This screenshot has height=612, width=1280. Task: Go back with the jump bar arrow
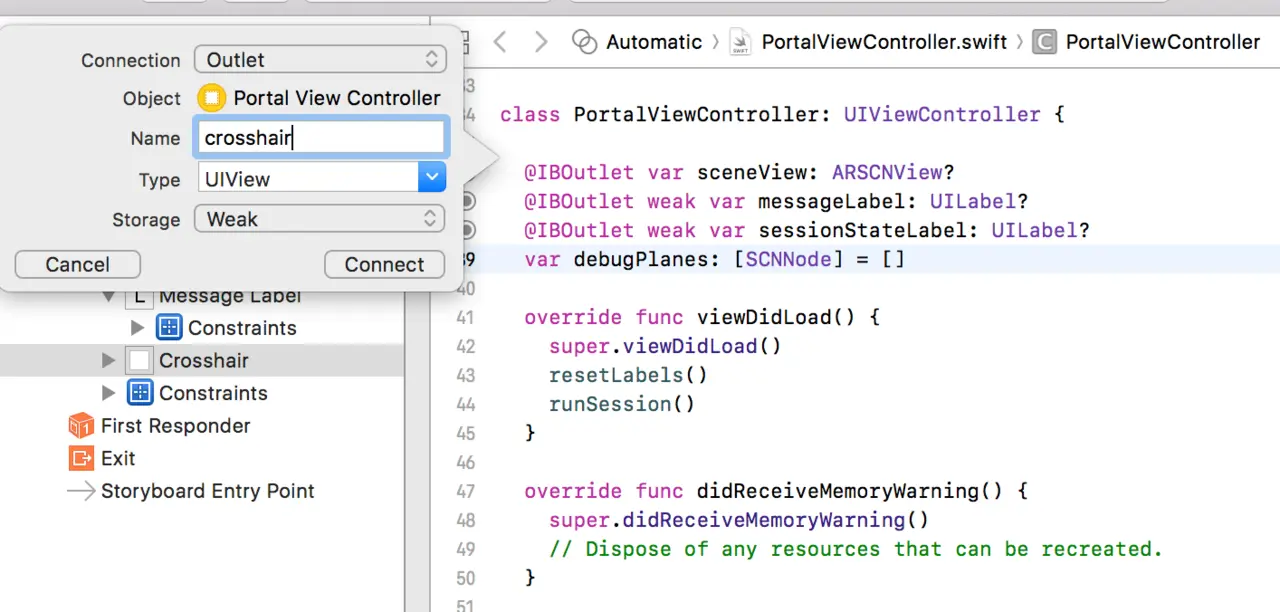click(500, 42)
